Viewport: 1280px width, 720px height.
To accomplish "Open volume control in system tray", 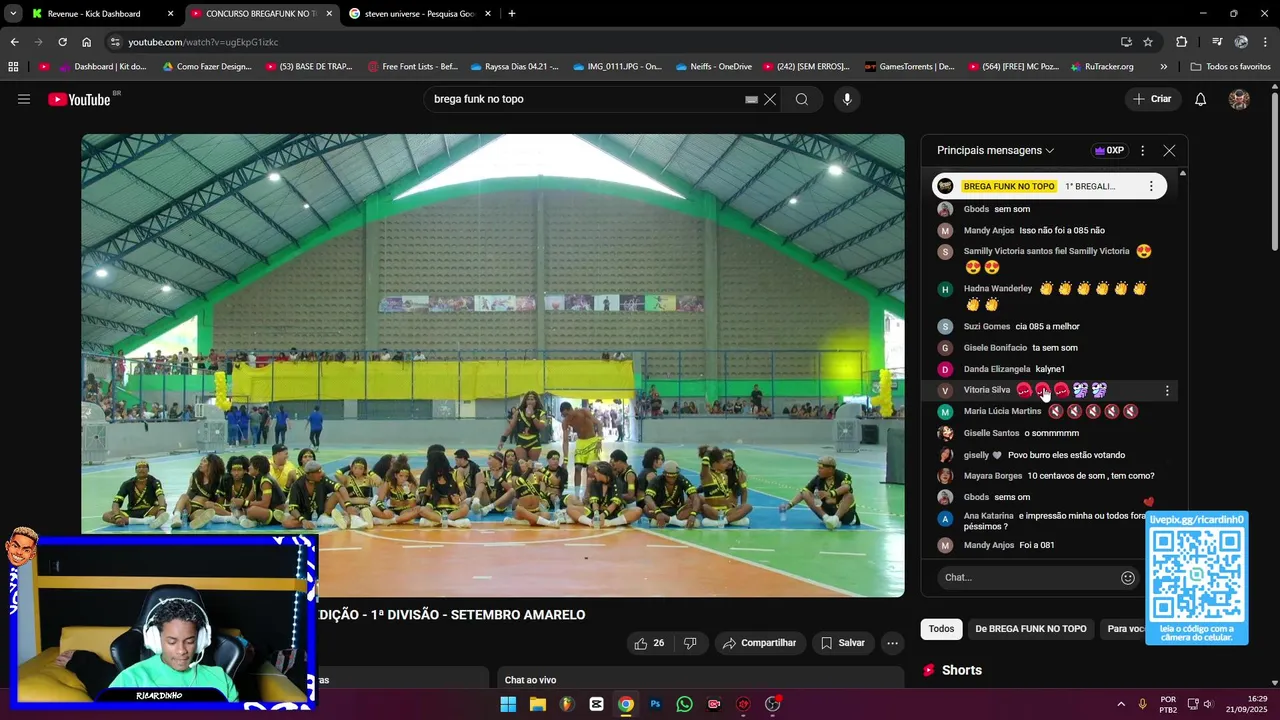I will [1207, 704].
